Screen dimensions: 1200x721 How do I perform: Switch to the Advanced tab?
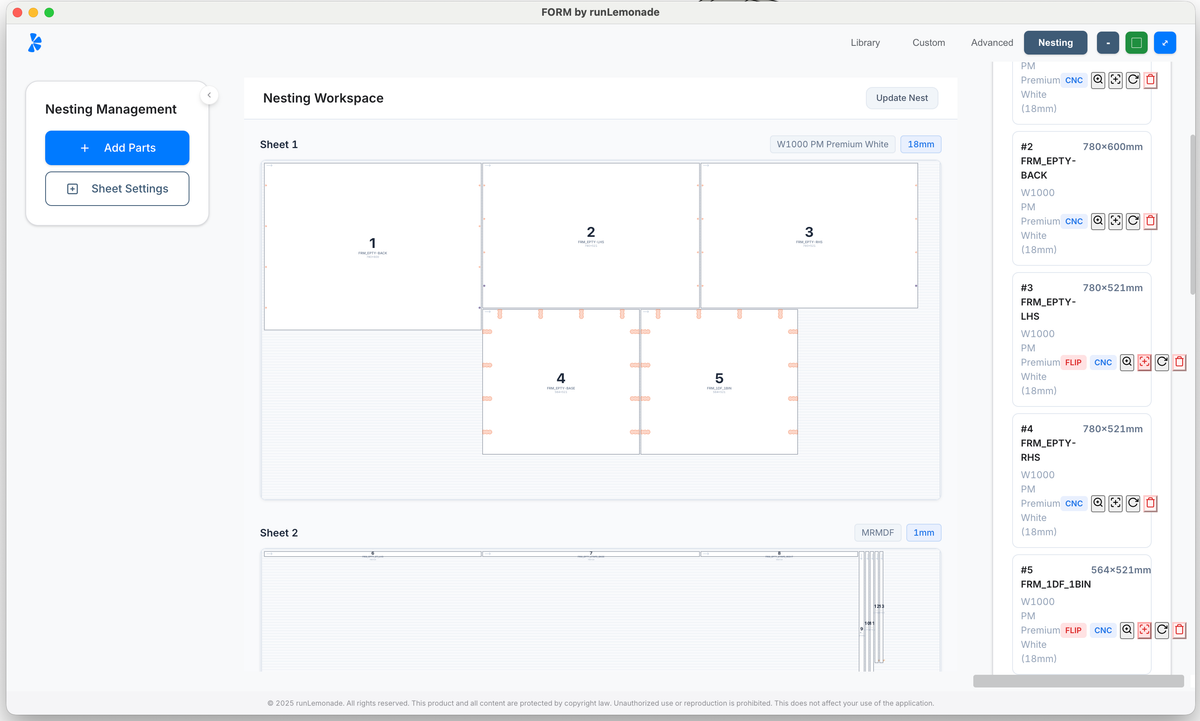991,42
